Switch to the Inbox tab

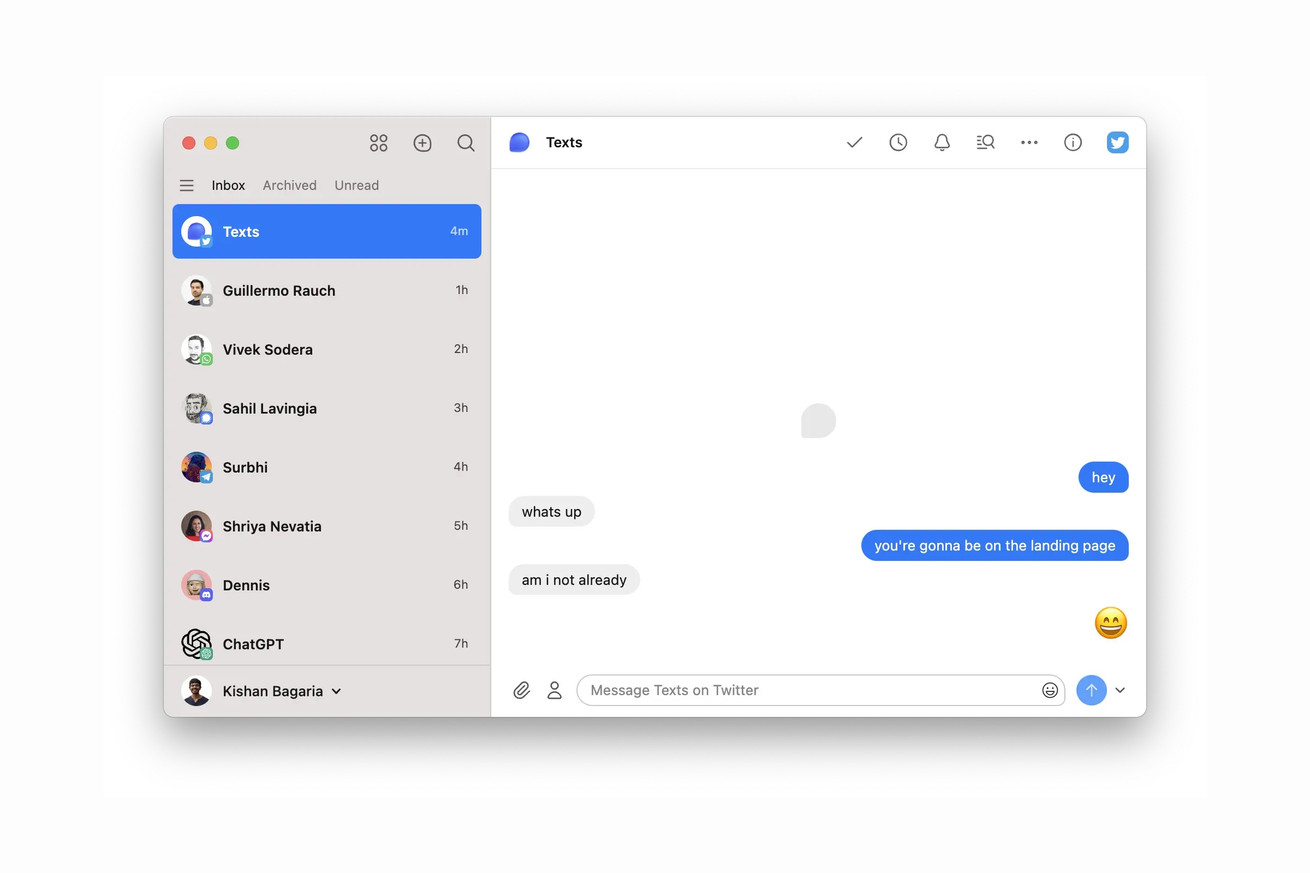pos(228,185)
